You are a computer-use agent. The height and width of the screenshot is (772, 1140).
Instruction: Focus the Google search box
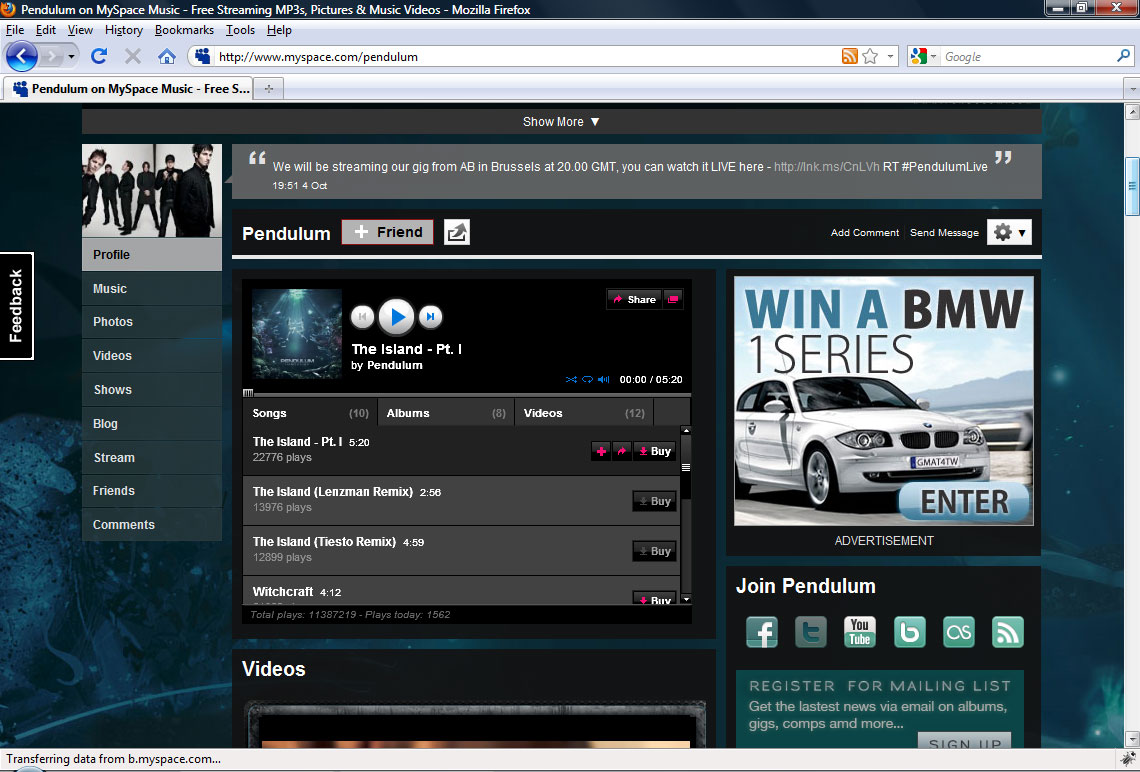click(x=1027, y=57)
